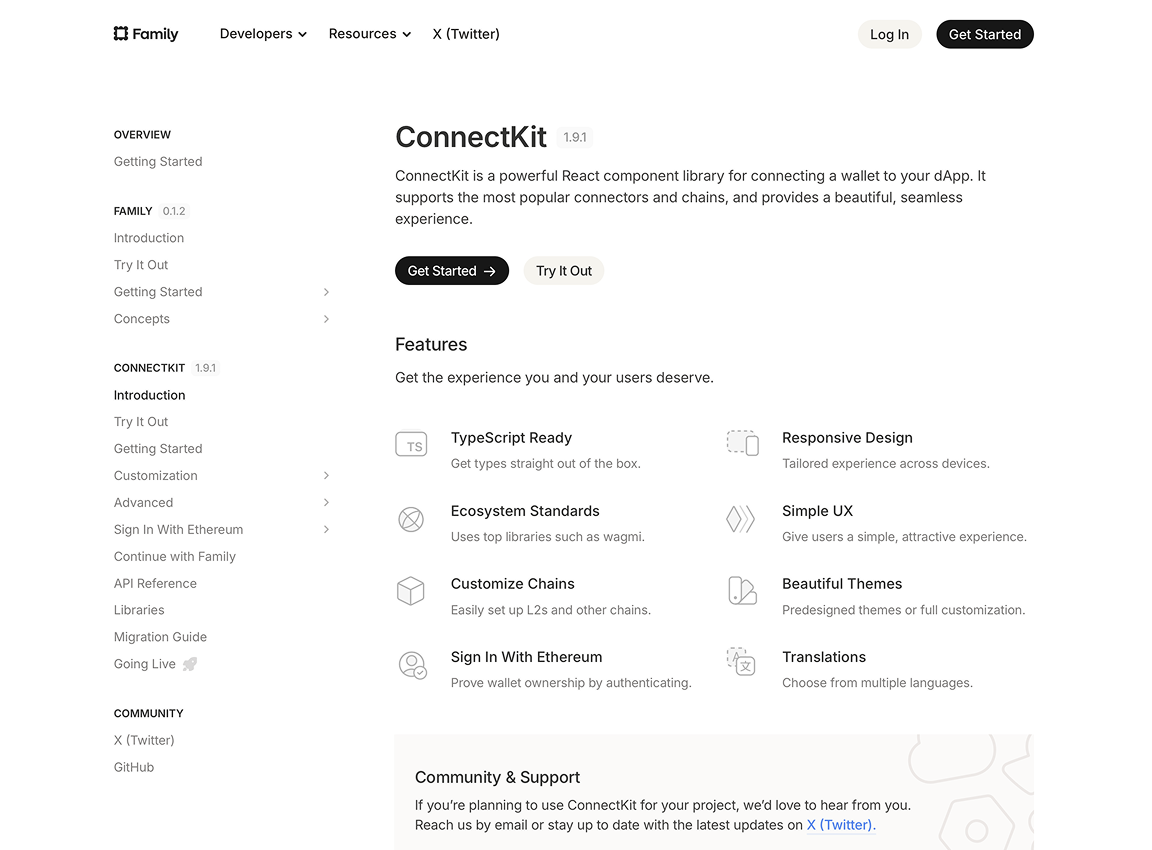Viewport: 1152px width, 850px height.
Task: Click the Translations language icon
Action: (741, 662)
